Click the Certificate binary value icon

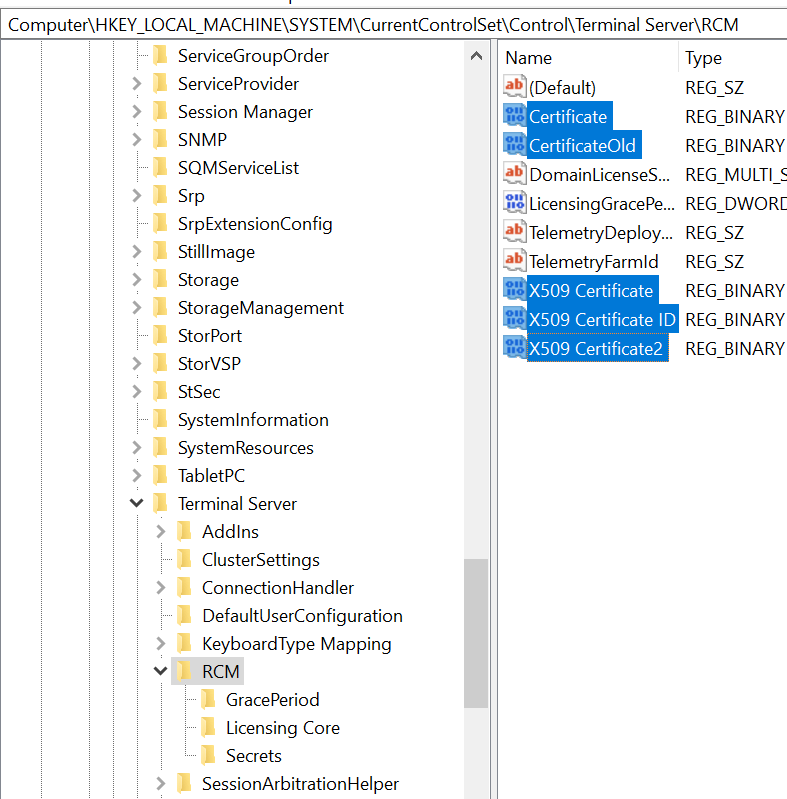click(x=514, y=116)
